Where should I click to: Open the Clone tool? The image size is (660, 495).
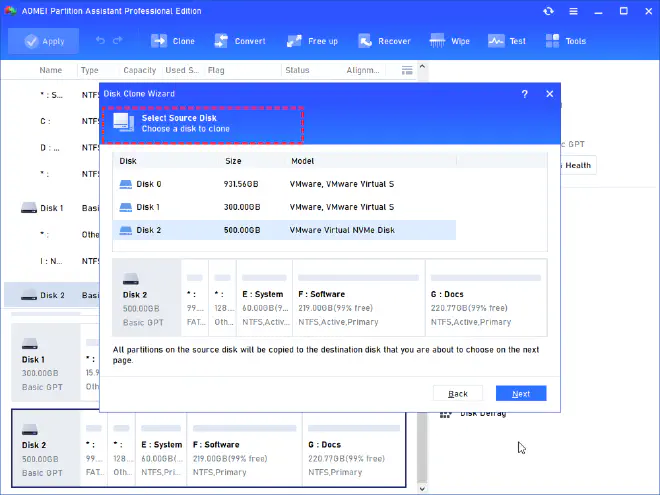174,41
